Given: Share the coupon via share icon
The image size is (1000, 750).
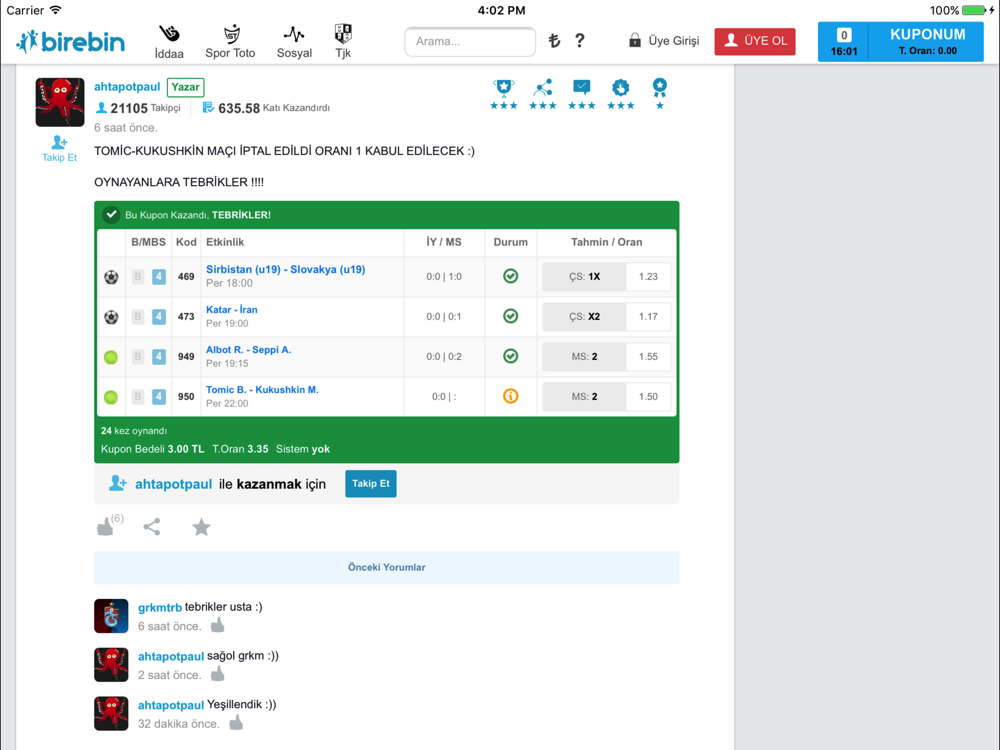Looking at the screenshot, I should tap(152, 527).
